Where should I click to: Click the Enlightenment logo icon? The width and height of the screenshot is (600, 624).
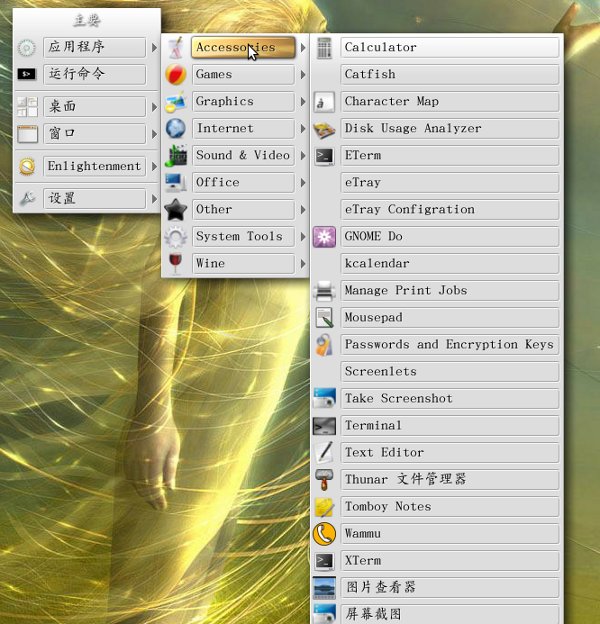27,166
